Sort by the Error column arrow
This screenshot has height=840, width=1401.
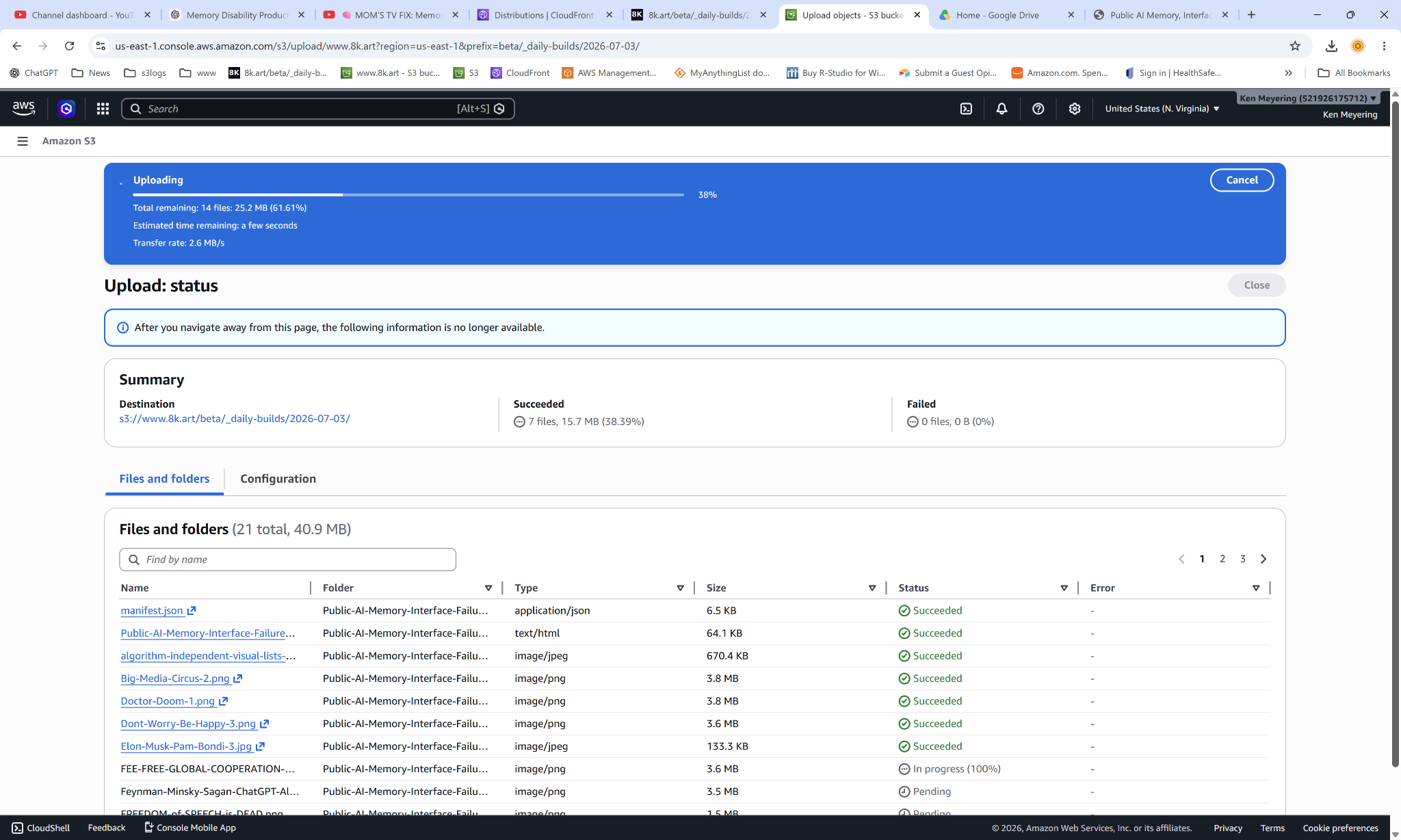click(x=1256, y=588)
